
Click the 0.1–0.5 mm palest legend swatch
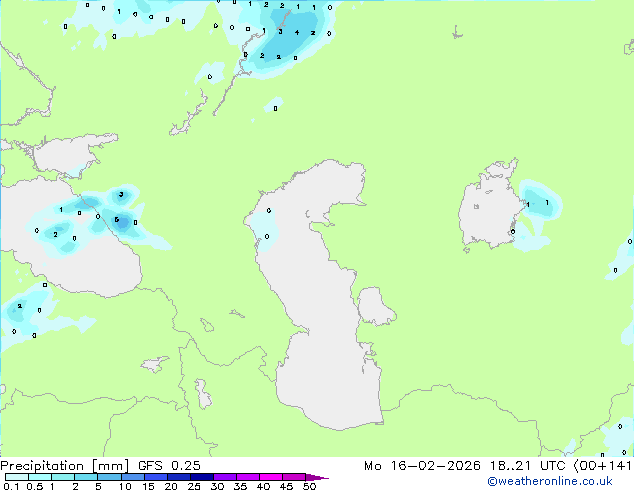(x=17, y=477)
